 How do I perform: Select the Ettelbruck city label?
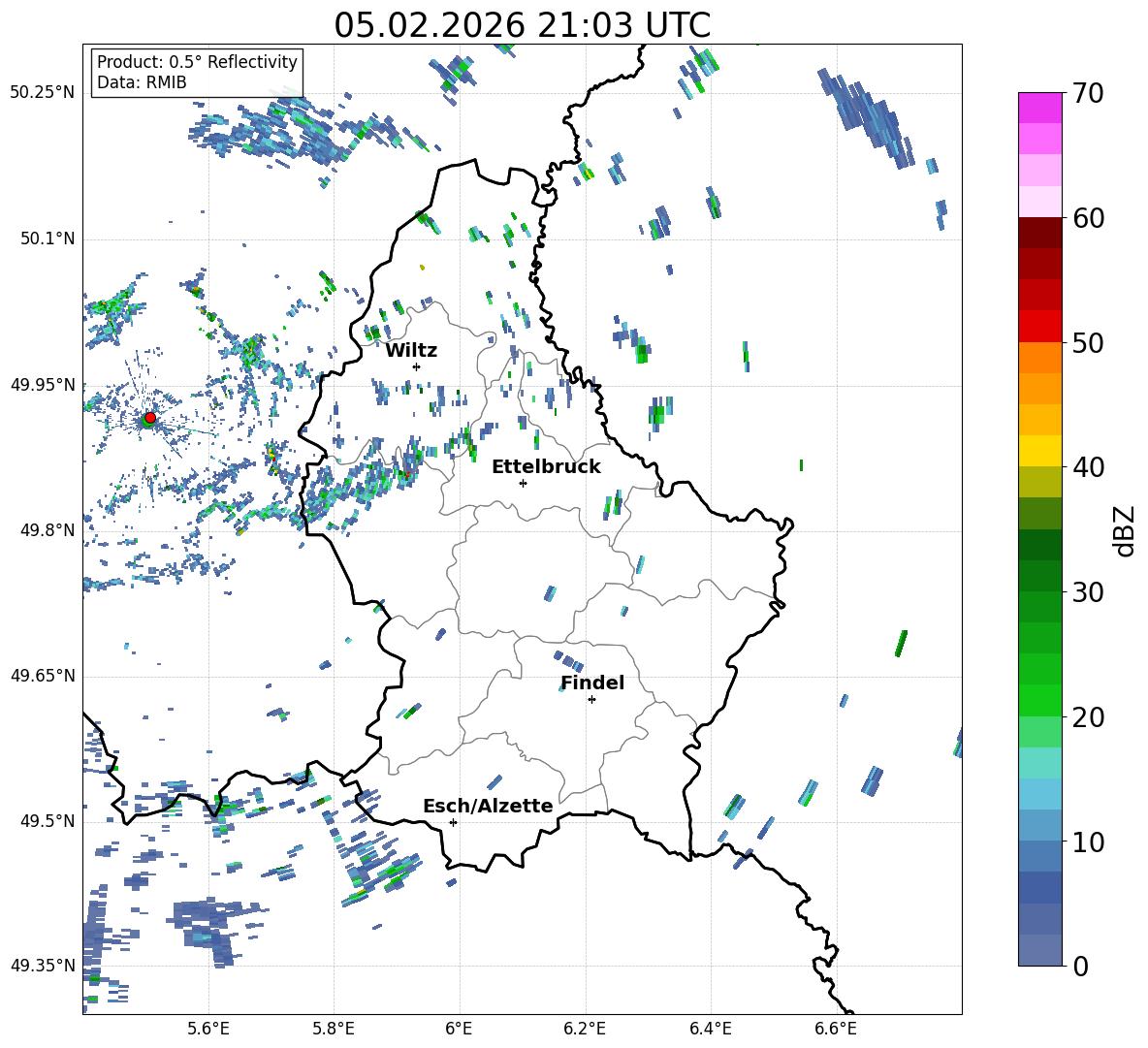tap(546, 466)
